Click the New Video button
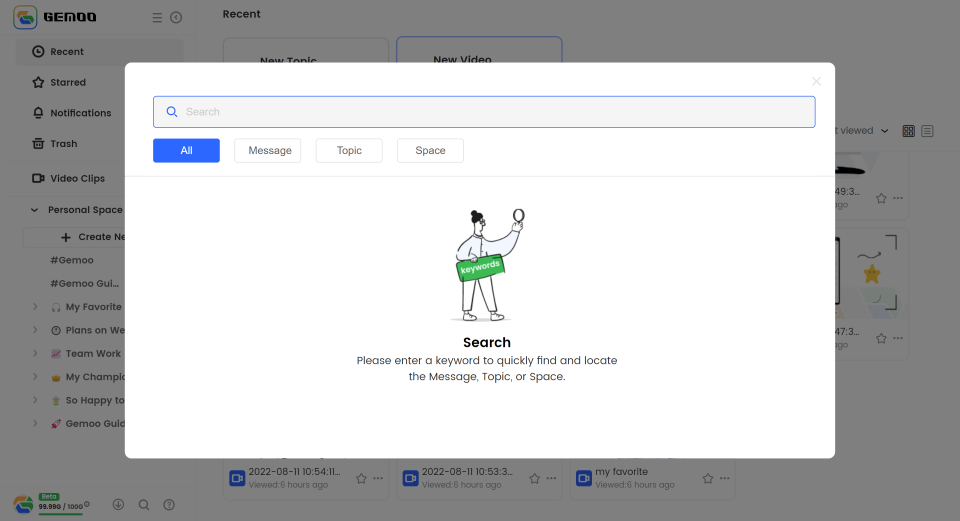Viewport: 960px width, 521px height. (479, 50)
